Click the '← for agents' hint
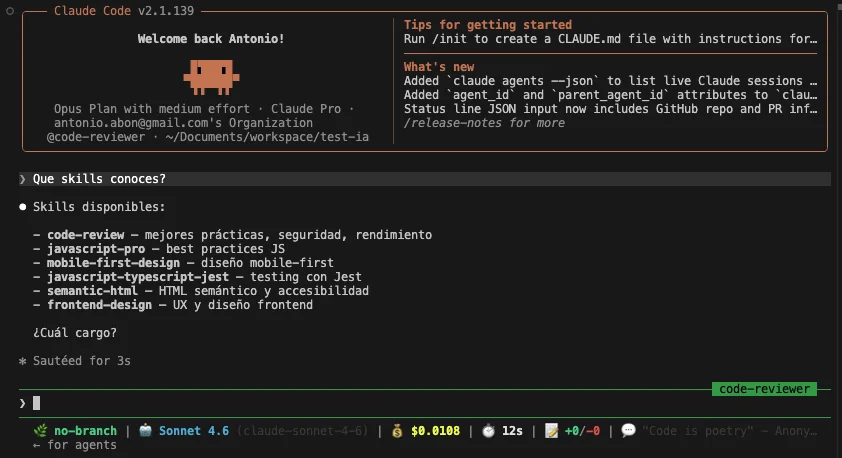The height and width of the screenshot is (458, 842). click(75, 445)
